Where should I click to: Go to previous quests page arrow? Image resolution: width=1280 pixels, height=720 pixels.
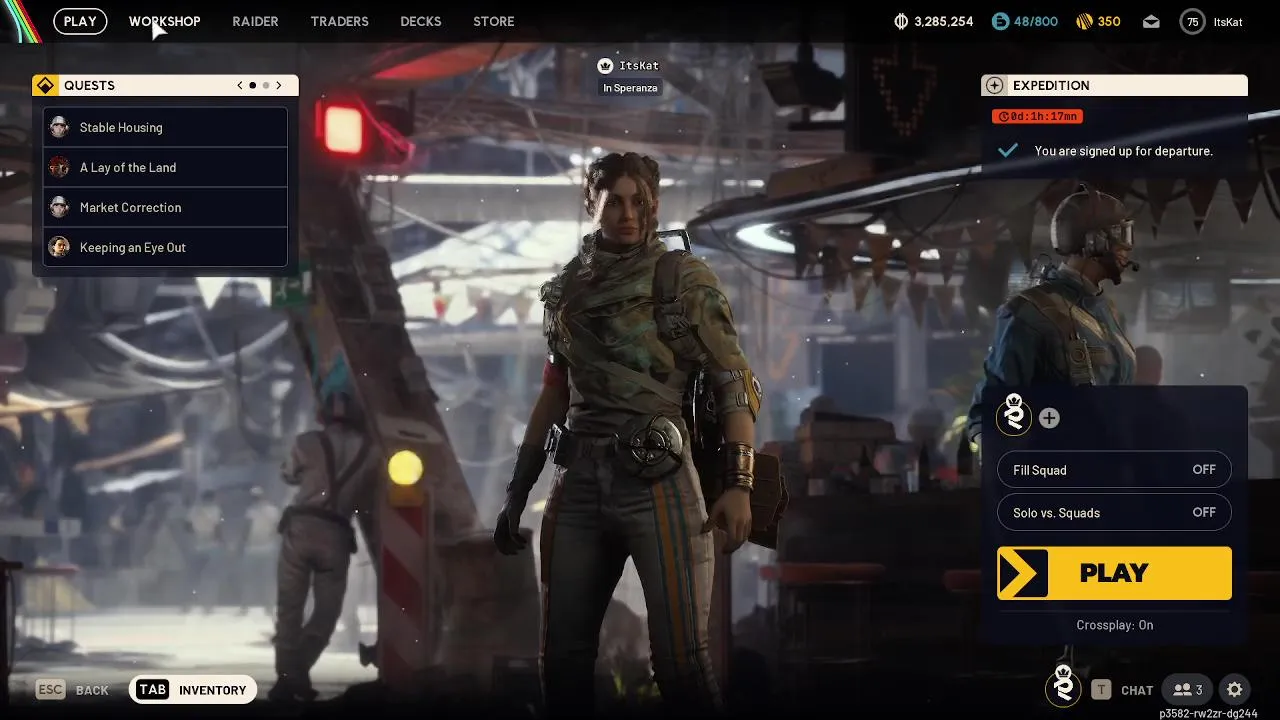point(240,85)
